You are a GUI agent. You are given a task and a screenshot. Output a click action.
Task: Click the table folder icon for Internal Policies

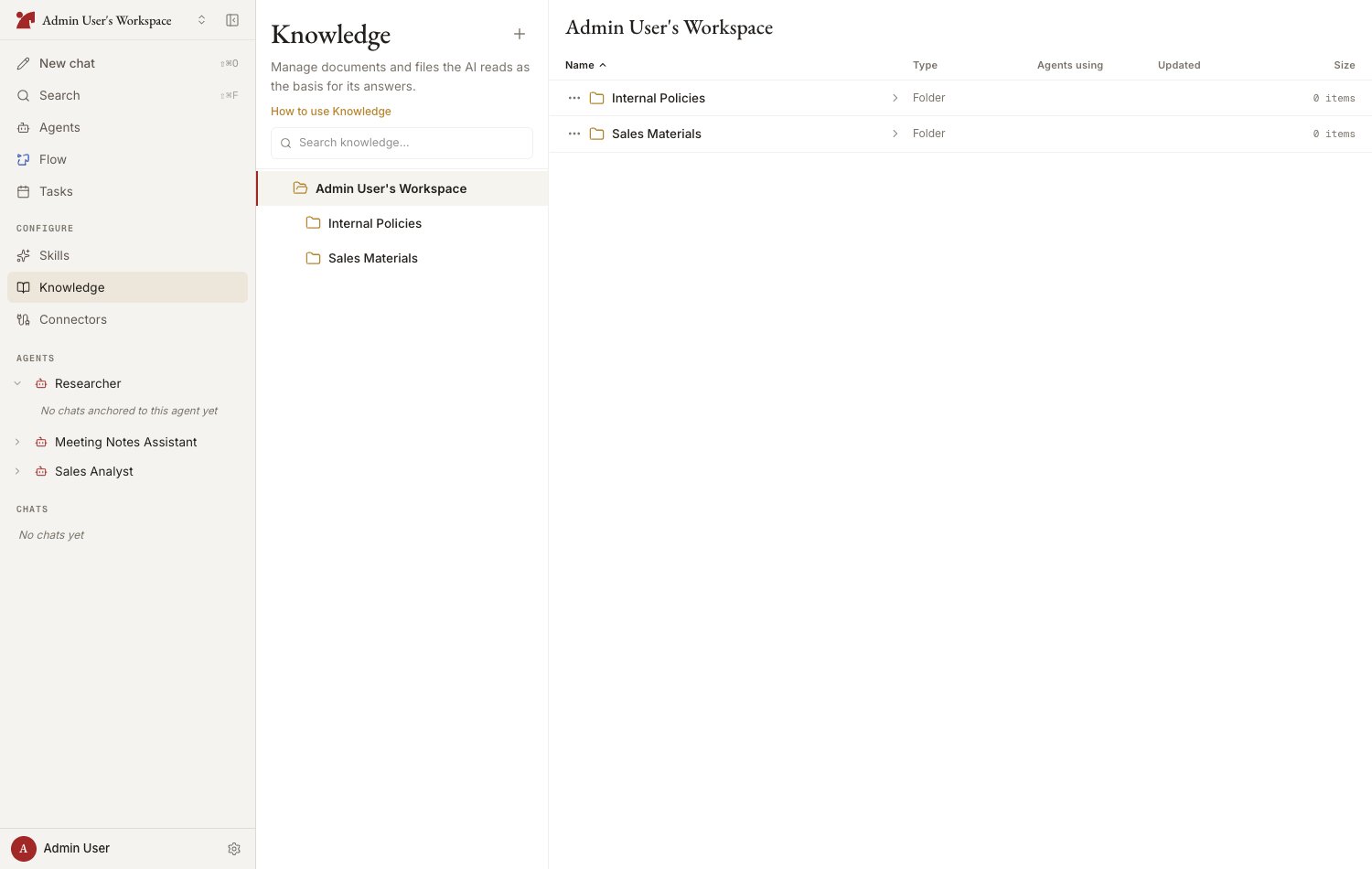tap(597, 98)
